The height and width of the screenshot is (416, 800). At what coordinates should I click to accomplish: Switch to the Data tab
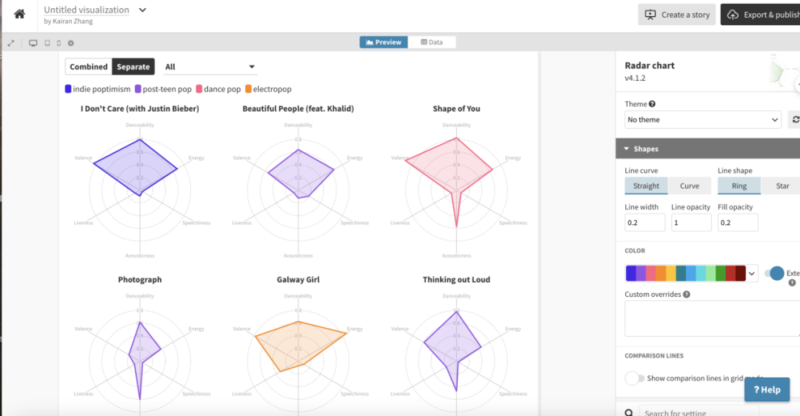pos(438,42)
